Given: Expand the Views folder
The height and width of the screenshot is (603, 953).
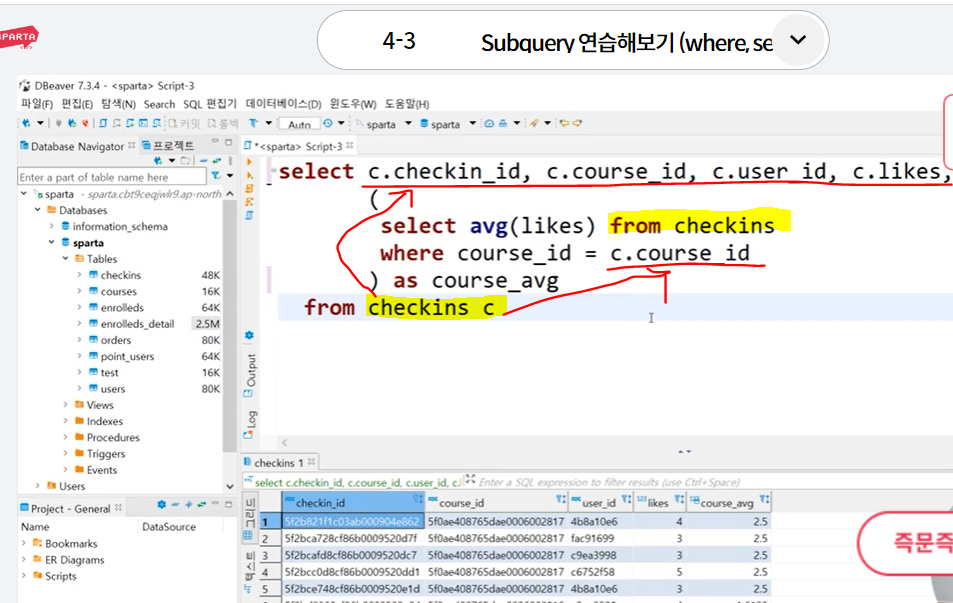Looking at the screenshot, I should [x=66, y=404].
